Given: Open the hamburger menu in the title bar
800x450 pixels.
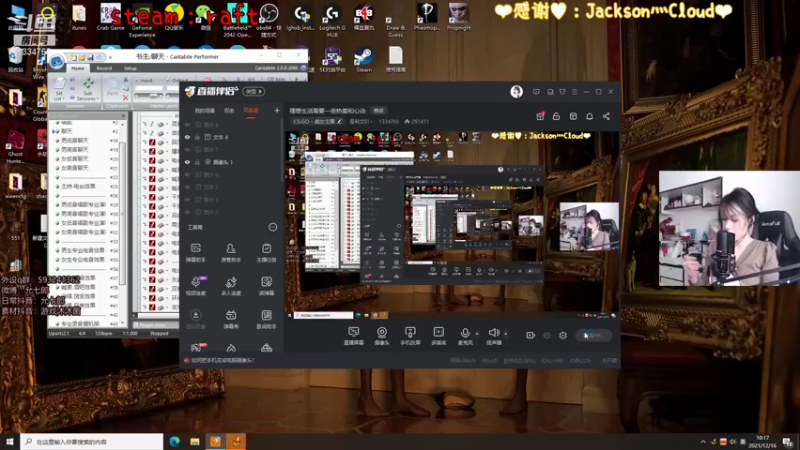Looking at the screenshot, I should point(574,92).
